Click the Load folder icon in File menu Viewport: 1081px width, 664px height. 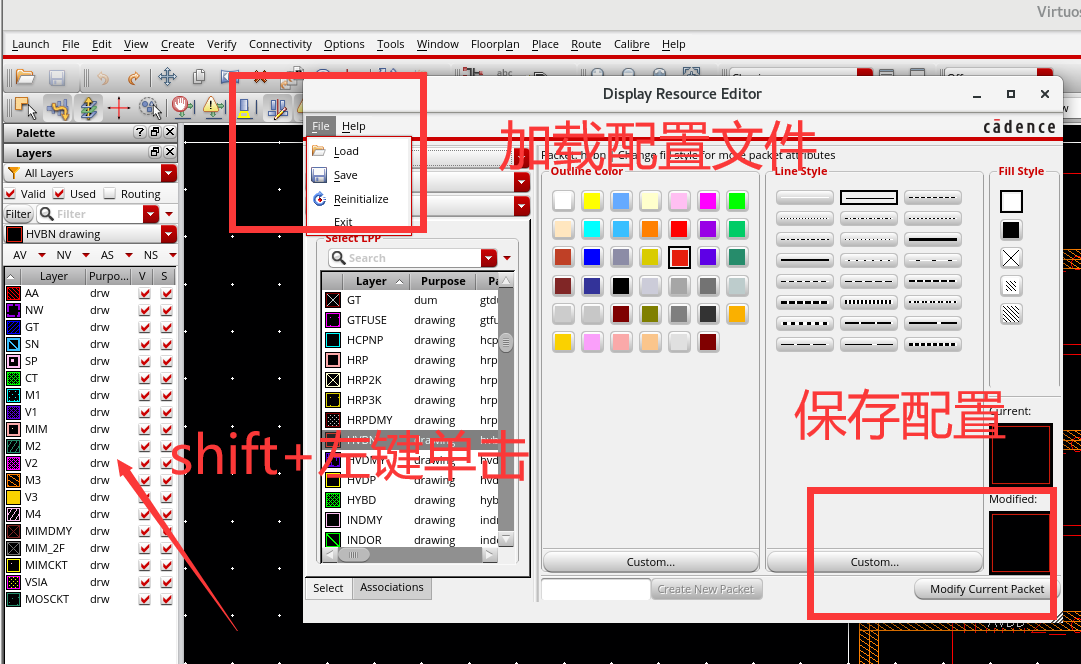tap(319, 150)
